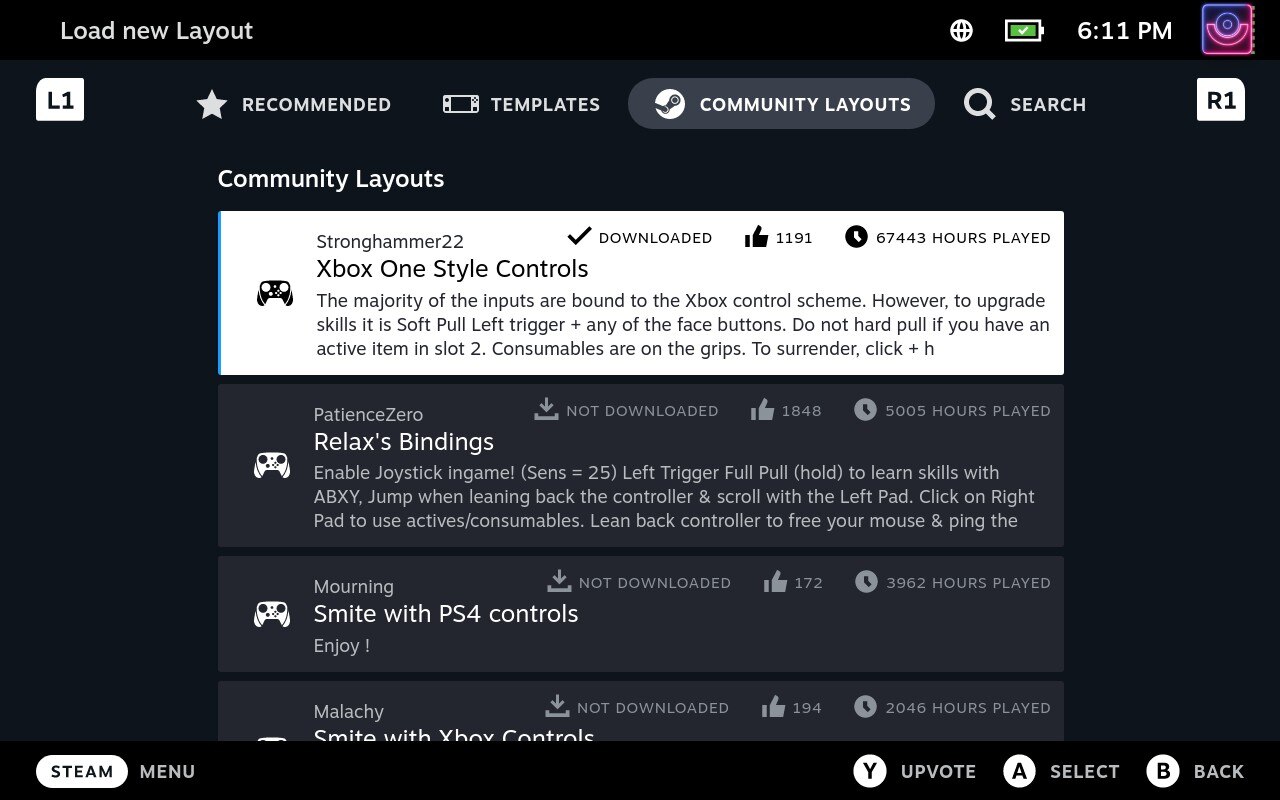Click the 194 upvote count
The width and height of the screenshot is (1280, 800).
[x=807, y=708]
